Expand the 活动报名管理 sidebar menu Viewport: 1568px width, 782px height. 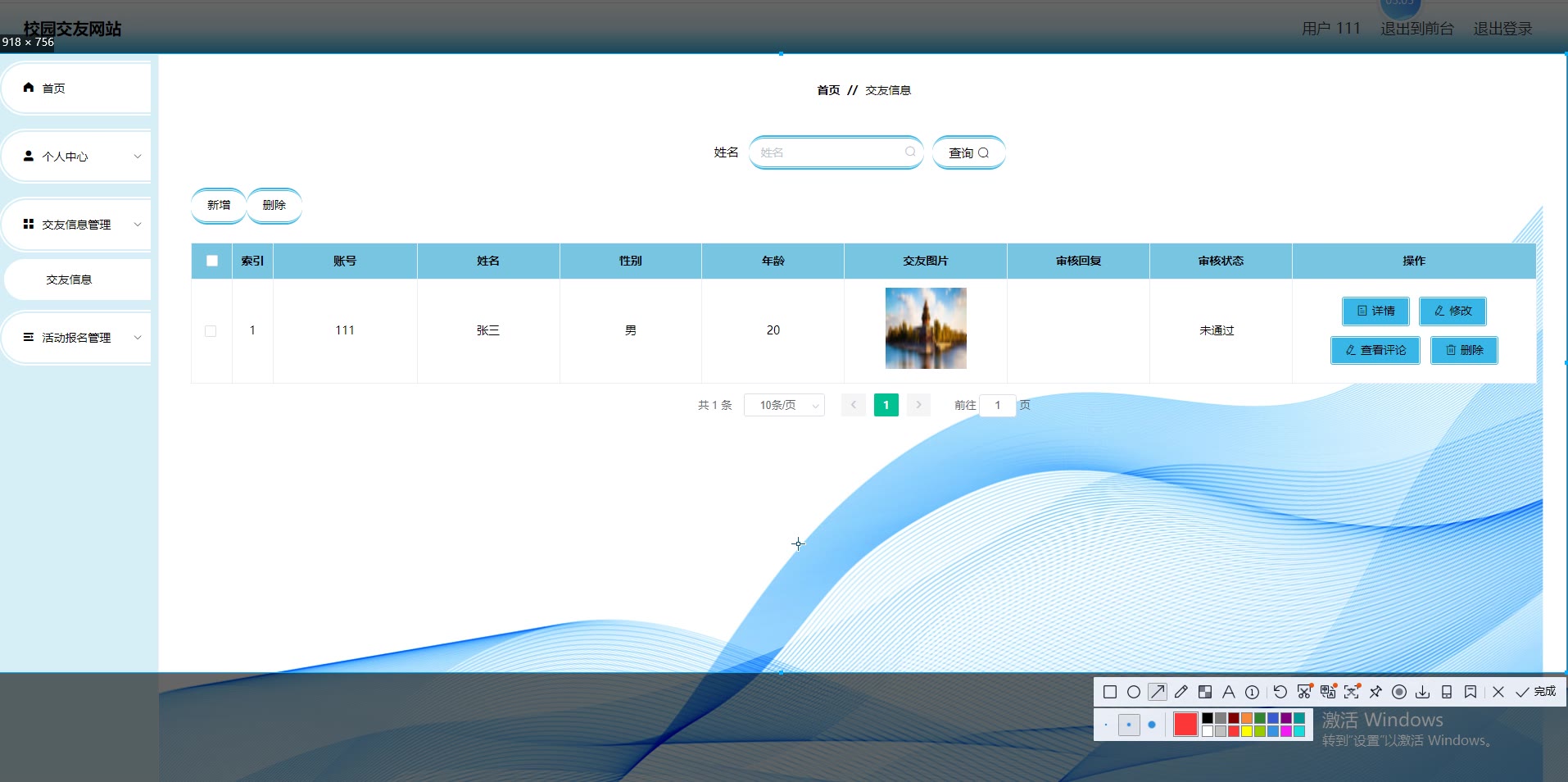click(x=76, y=337)
